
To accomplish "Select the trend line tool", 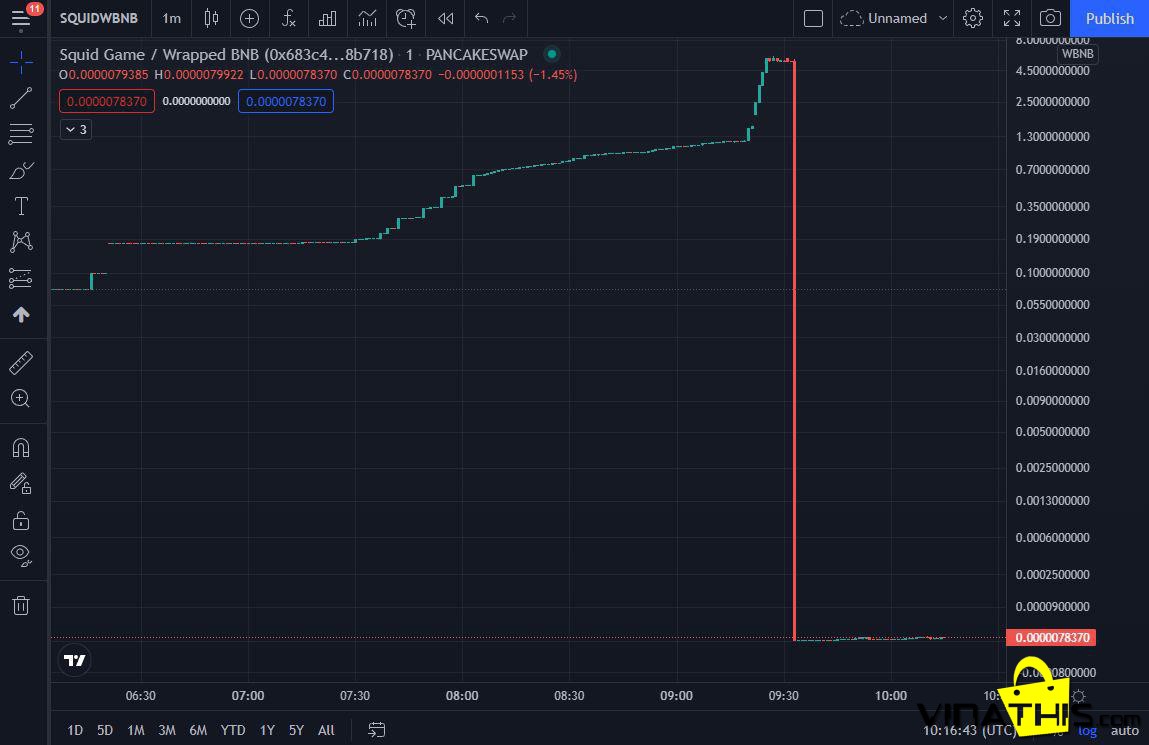I will pos(21,98).
